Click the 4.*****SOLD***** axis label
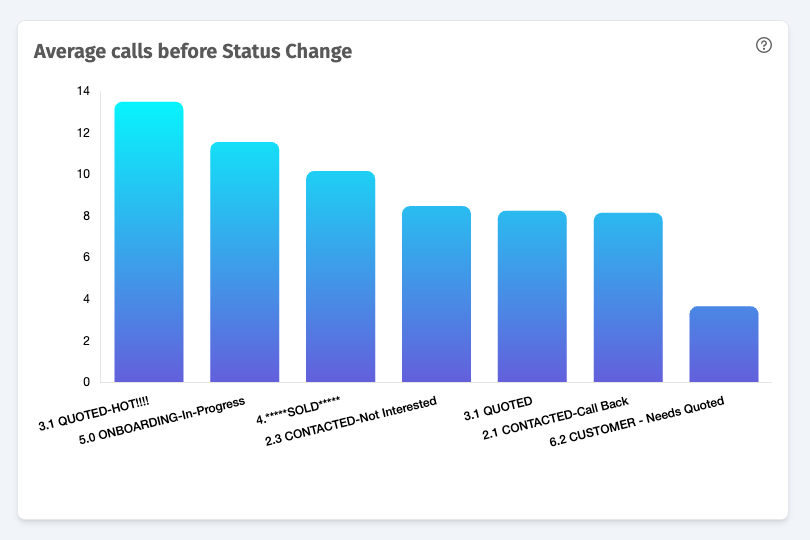 coord(298,410)
